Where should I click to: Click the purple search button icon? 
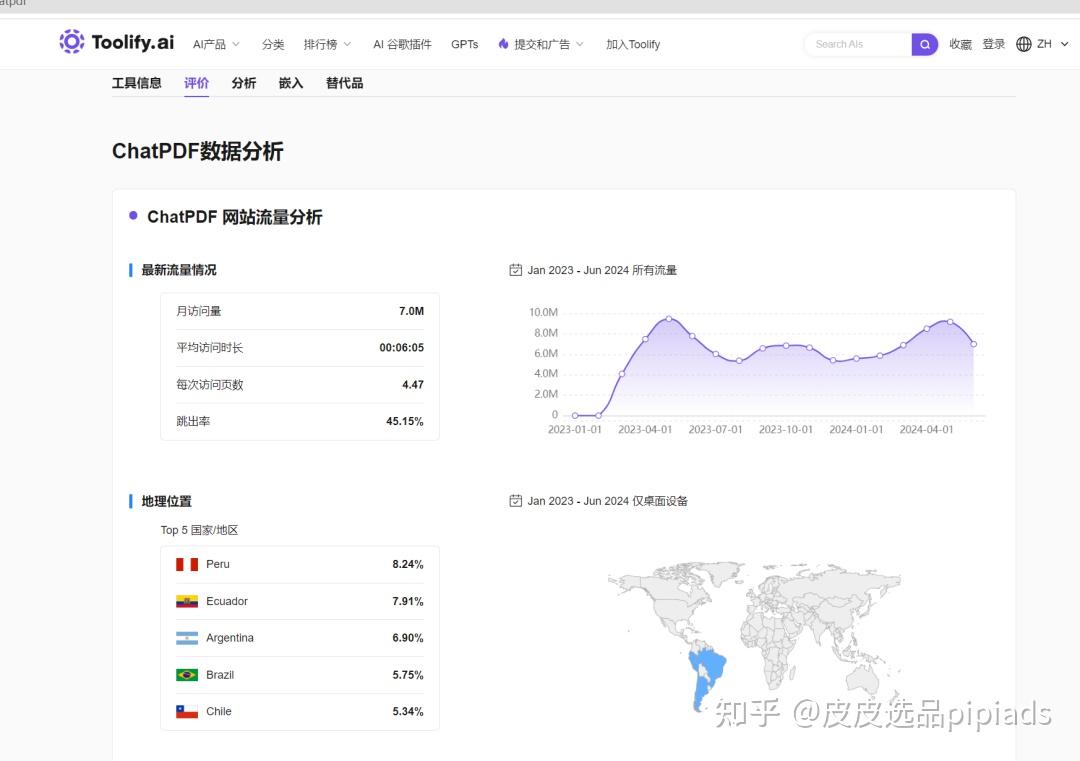(924, 44)
